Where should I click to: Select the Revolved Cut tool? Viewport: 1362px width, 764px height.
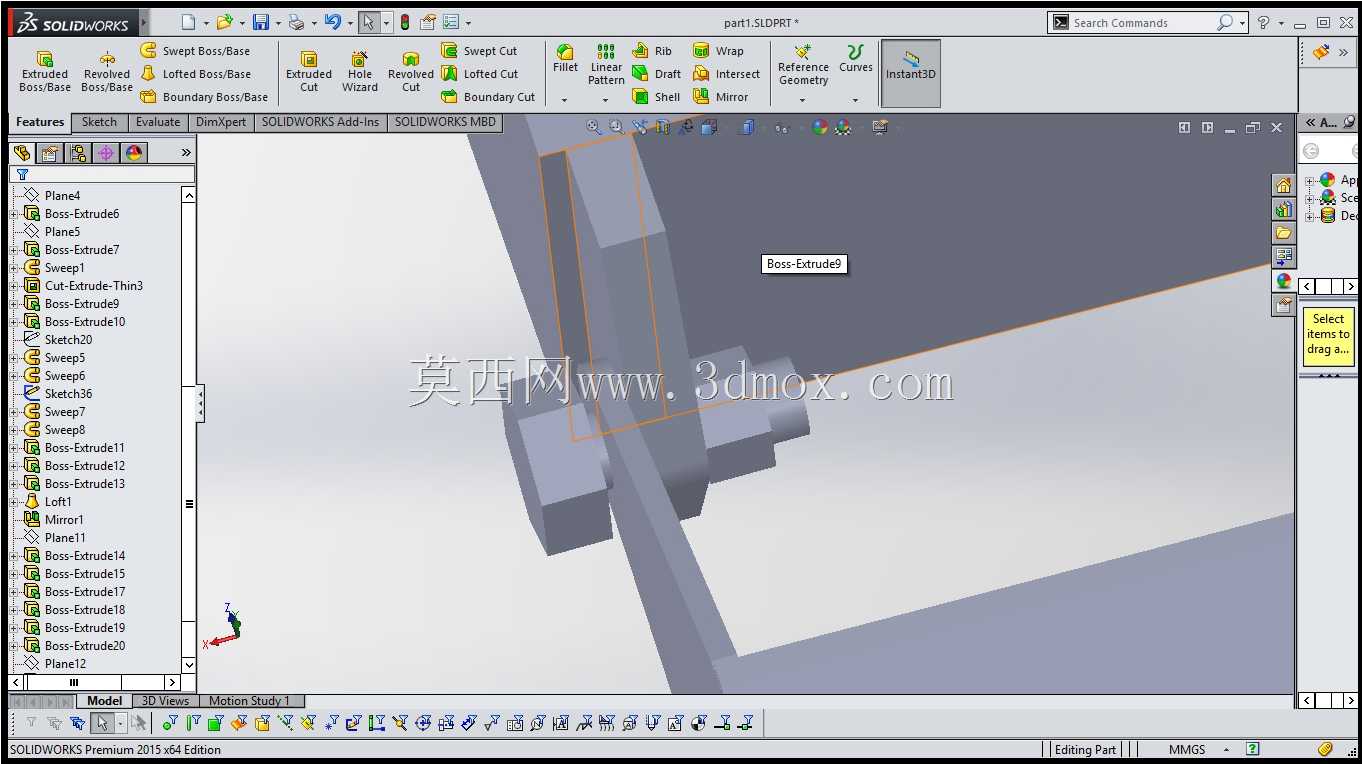click(x=411, y=70)
